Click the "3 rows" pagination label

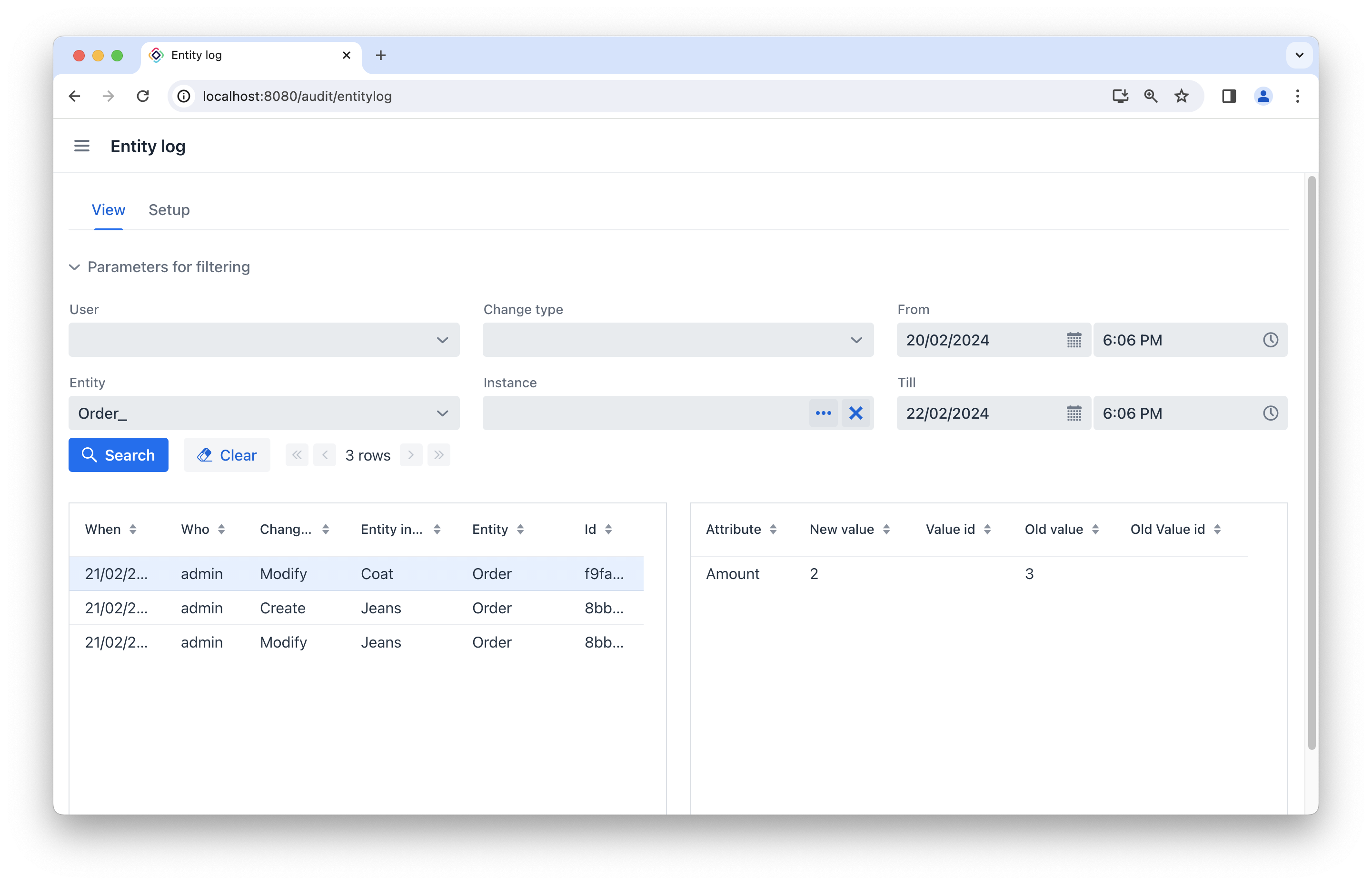368,455
